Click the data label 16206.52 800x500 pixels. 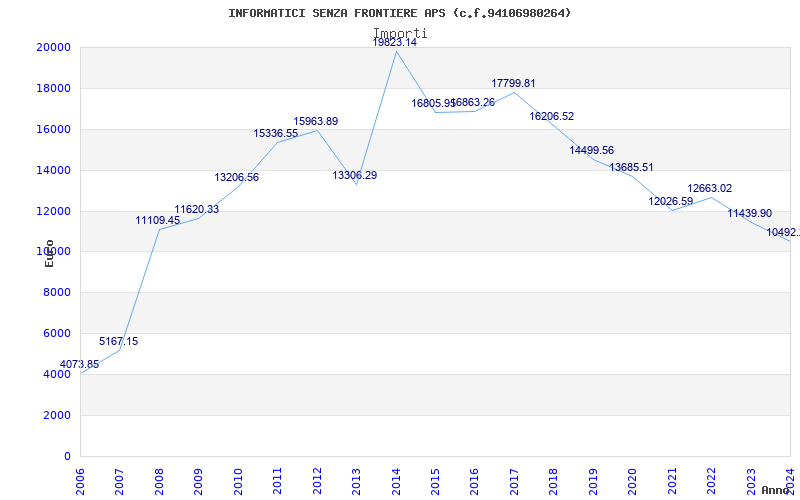[552, 116]
